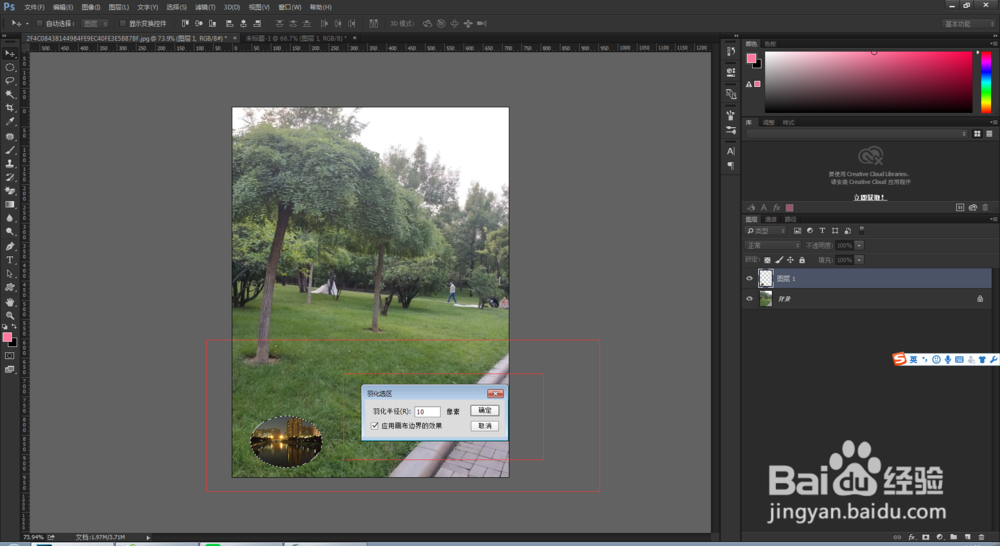
Task: Click the lock transparent pixels icon
Action: coord(767,260)
